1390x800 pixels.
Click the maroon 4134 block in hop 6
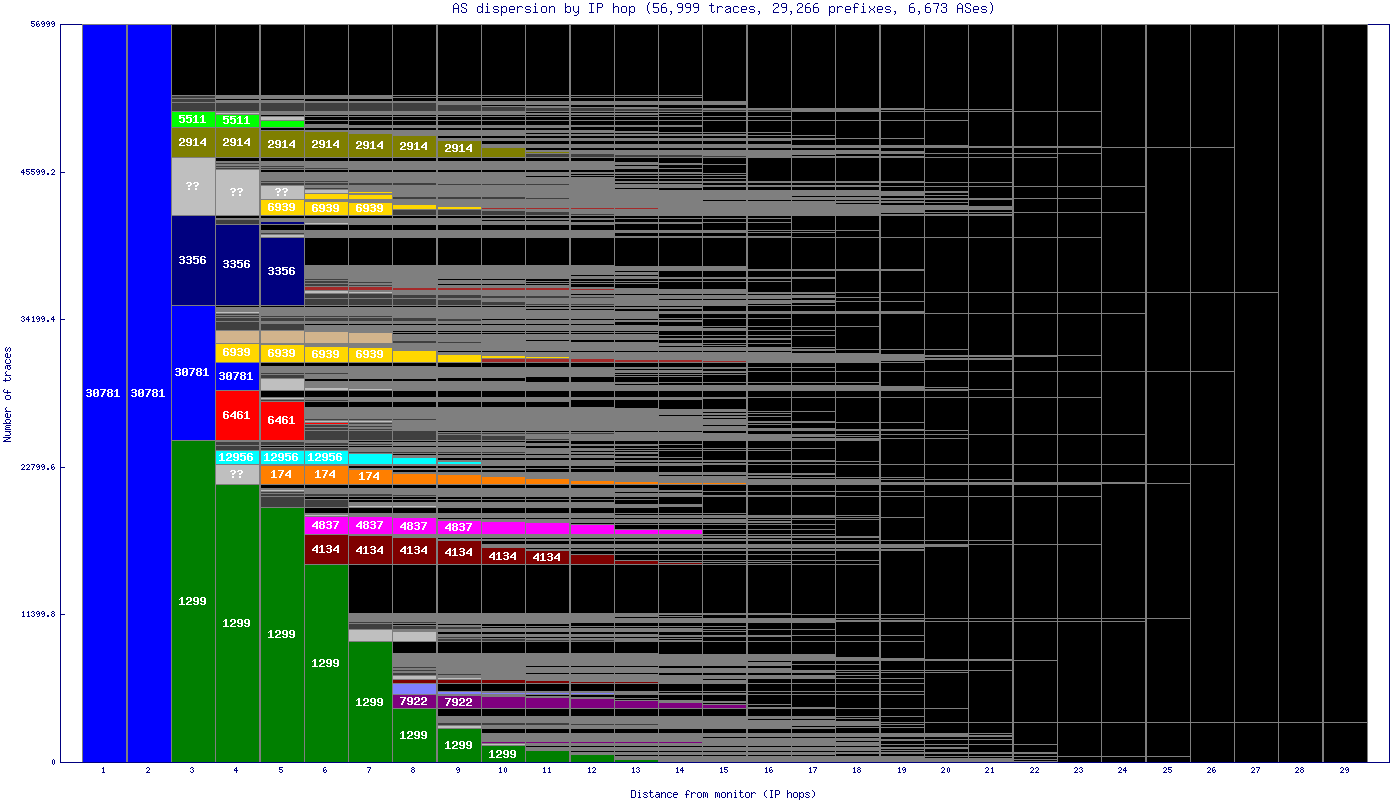click(326, 549)
